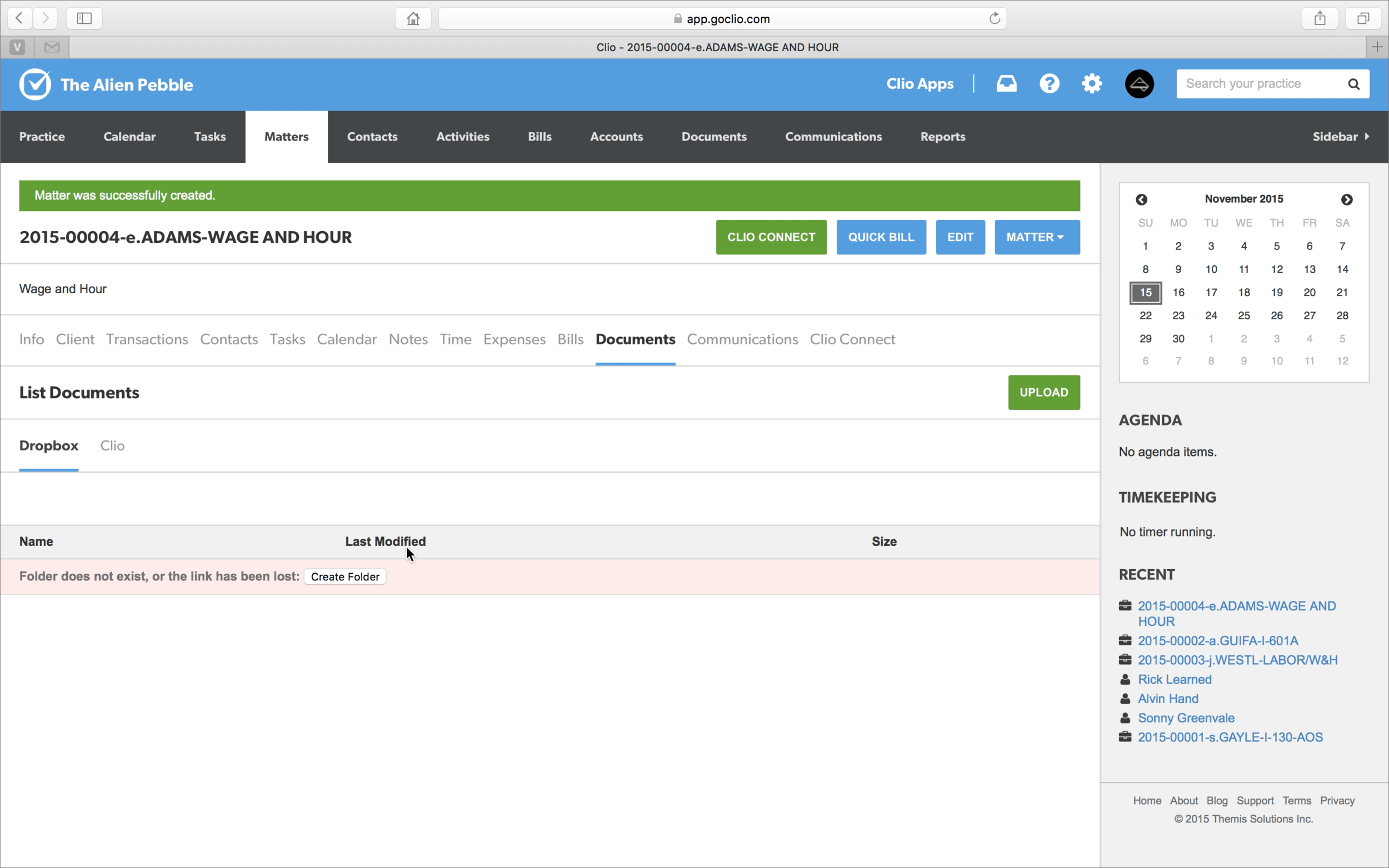Screen dimensions: 1389x868
Task: Click the Terms footer link
Action: 1297,800
